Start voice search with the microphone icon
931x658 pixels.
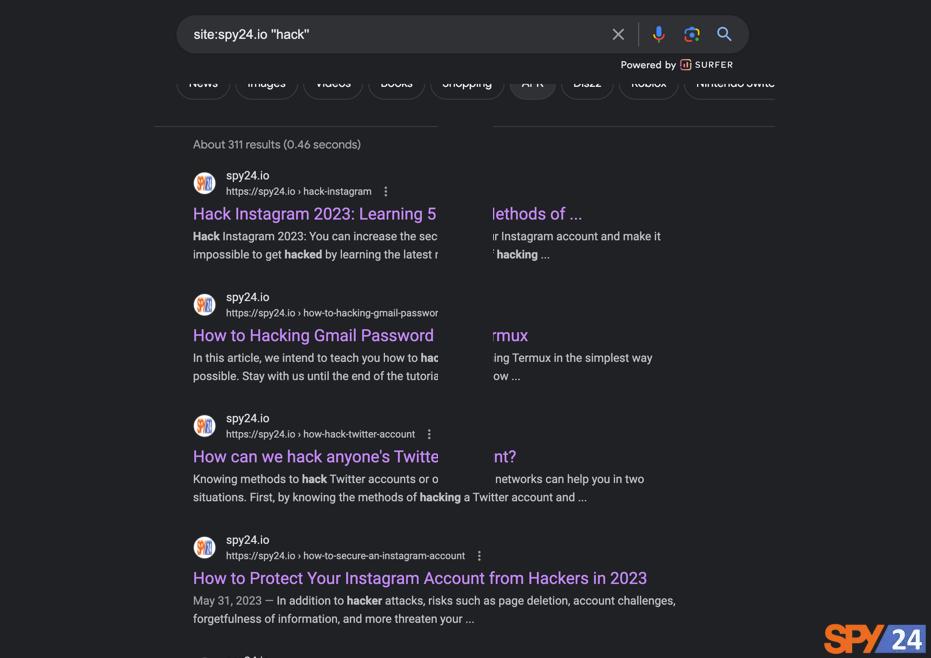coord(658,34)
